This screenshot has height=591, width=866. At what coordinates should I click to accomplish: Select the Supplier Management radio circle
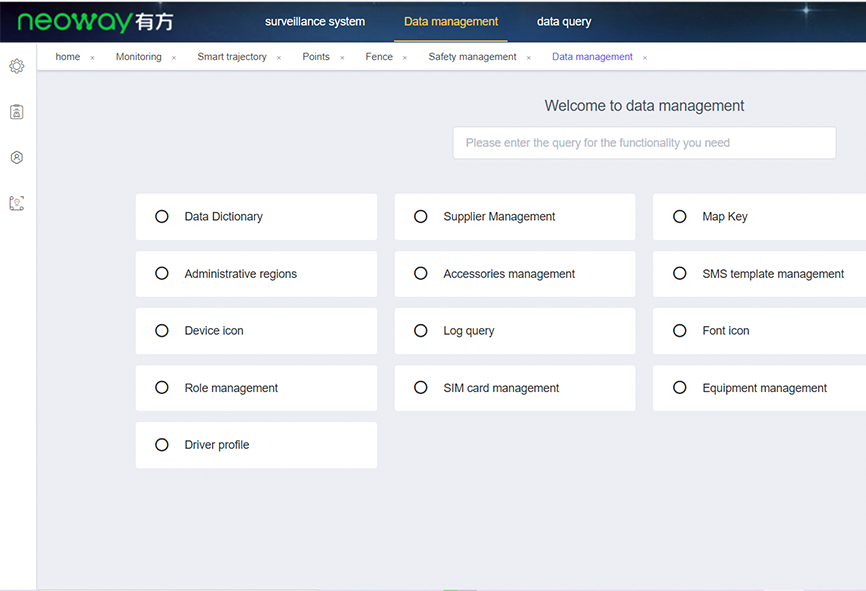click(421, 217)
